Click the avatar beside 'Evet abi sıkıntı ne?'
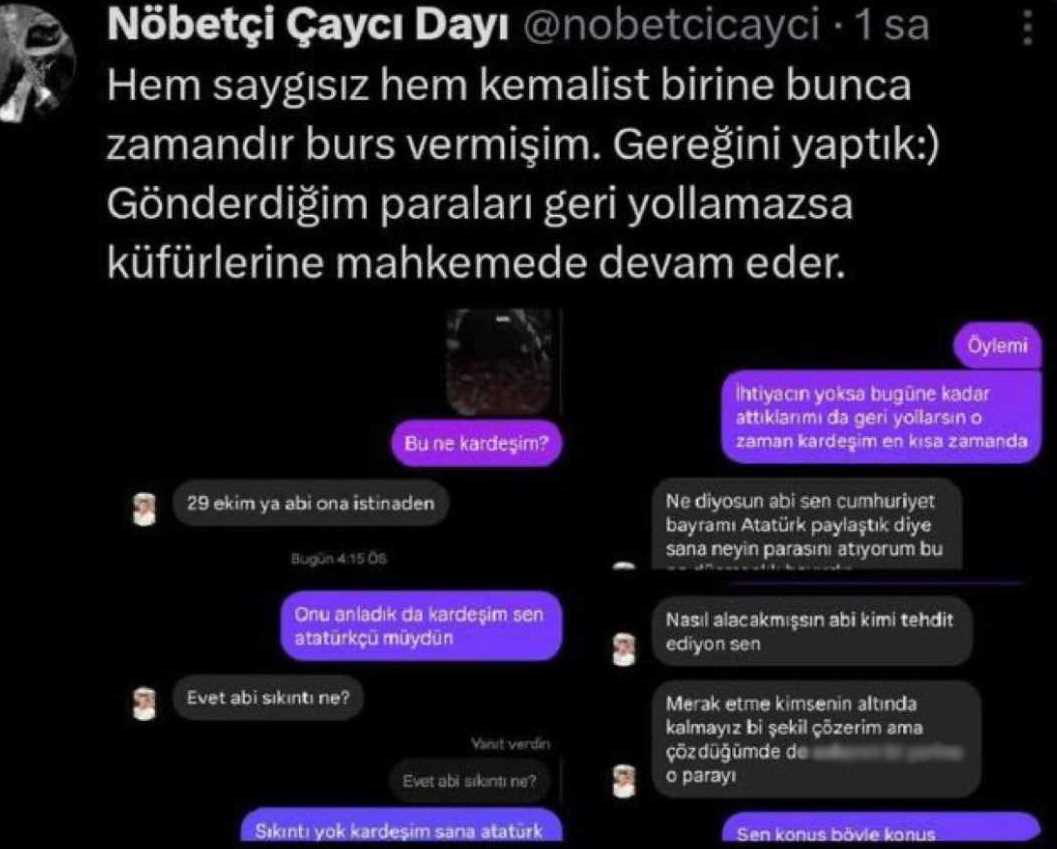Image resolution: width=1057 pixels, height=849 pixels. 144,703
